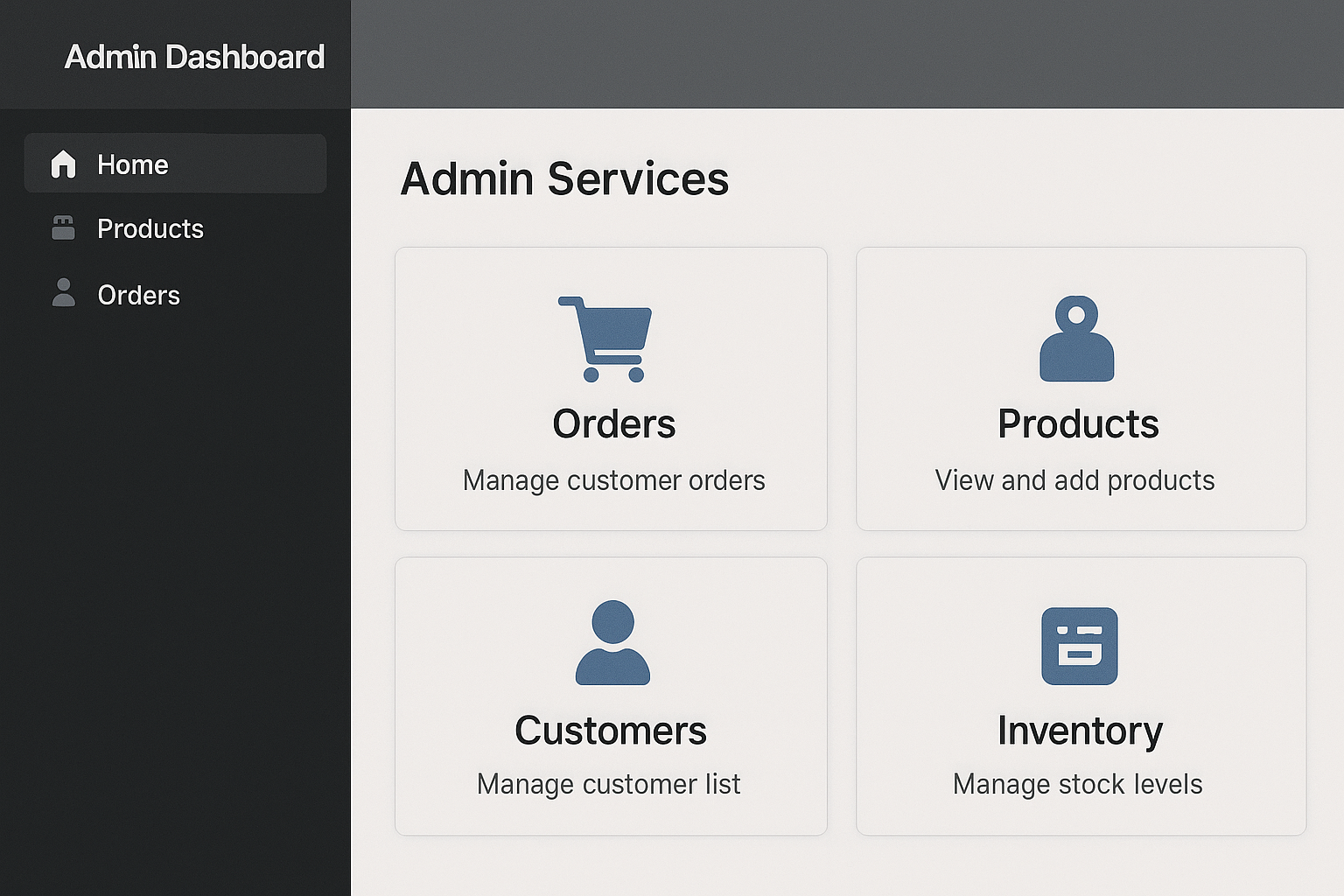Viewport: 1344px width, 896px height.
Task: Click the Home icon in the sidebar
Action: coord(63,164)
